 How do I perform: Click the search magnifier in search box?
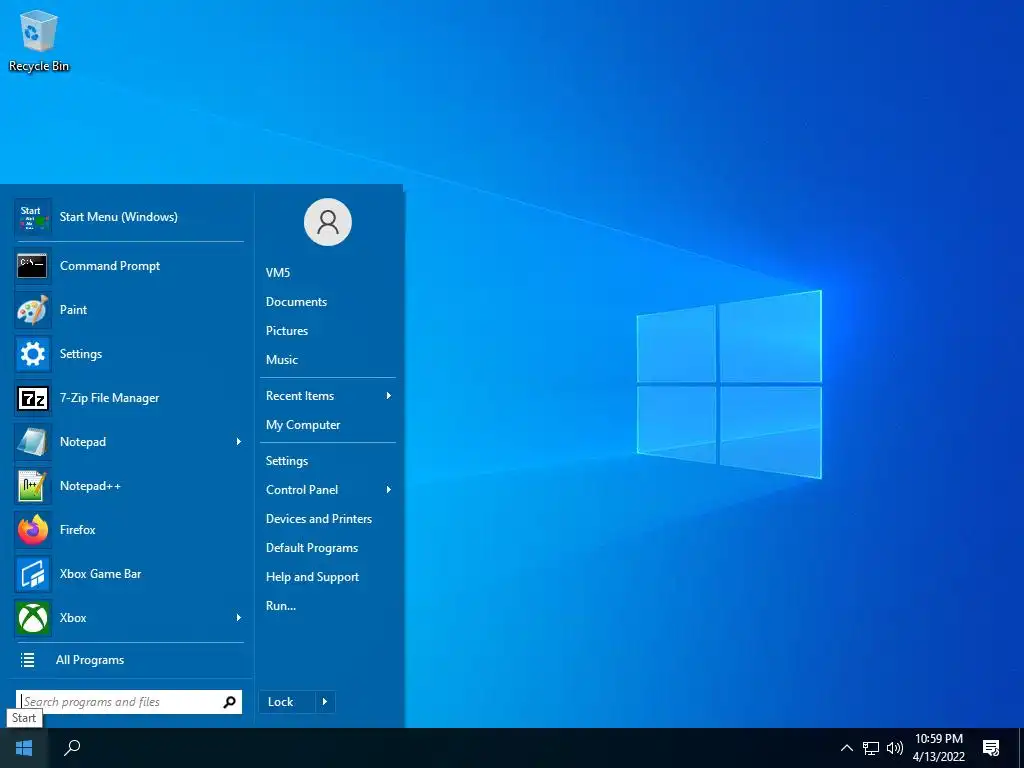point(229,702)
